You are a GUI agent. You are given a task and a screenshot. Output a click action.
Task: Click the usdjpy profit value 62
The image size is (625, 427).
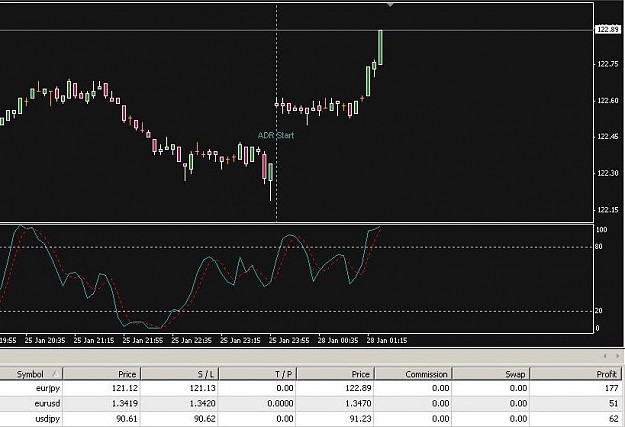[x=613, y=419]
